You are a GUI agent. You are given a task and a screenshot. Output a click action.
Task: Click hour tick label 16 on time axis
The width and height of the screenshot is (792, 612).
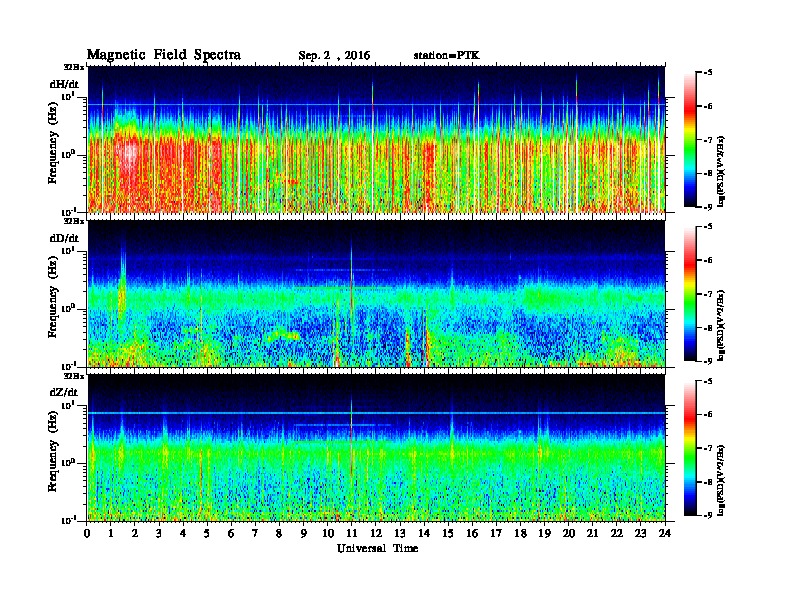[472, 534]
